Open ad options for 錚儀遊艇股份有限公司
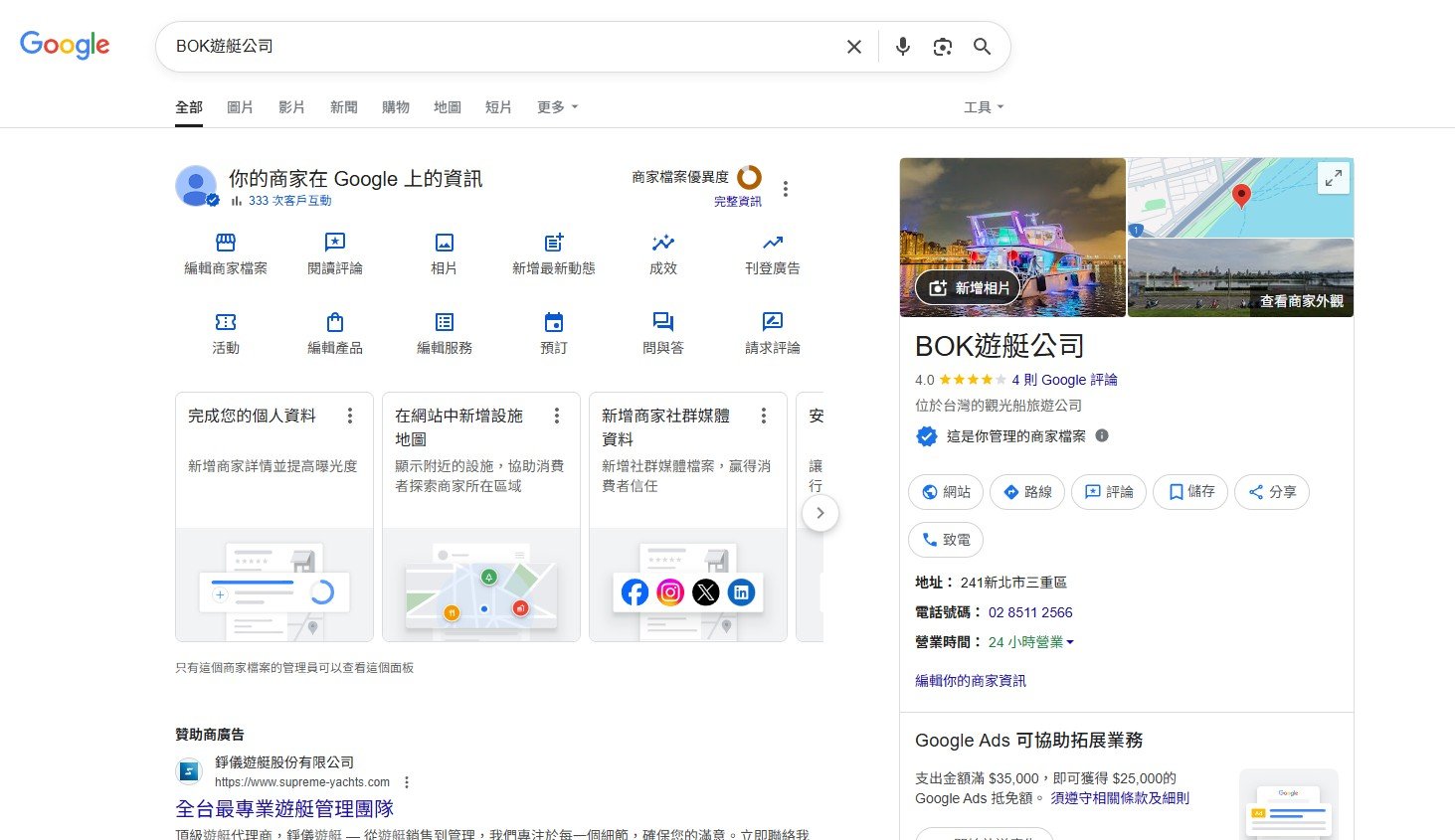This screenshot has height=840, width=1455. coord(407,782)
